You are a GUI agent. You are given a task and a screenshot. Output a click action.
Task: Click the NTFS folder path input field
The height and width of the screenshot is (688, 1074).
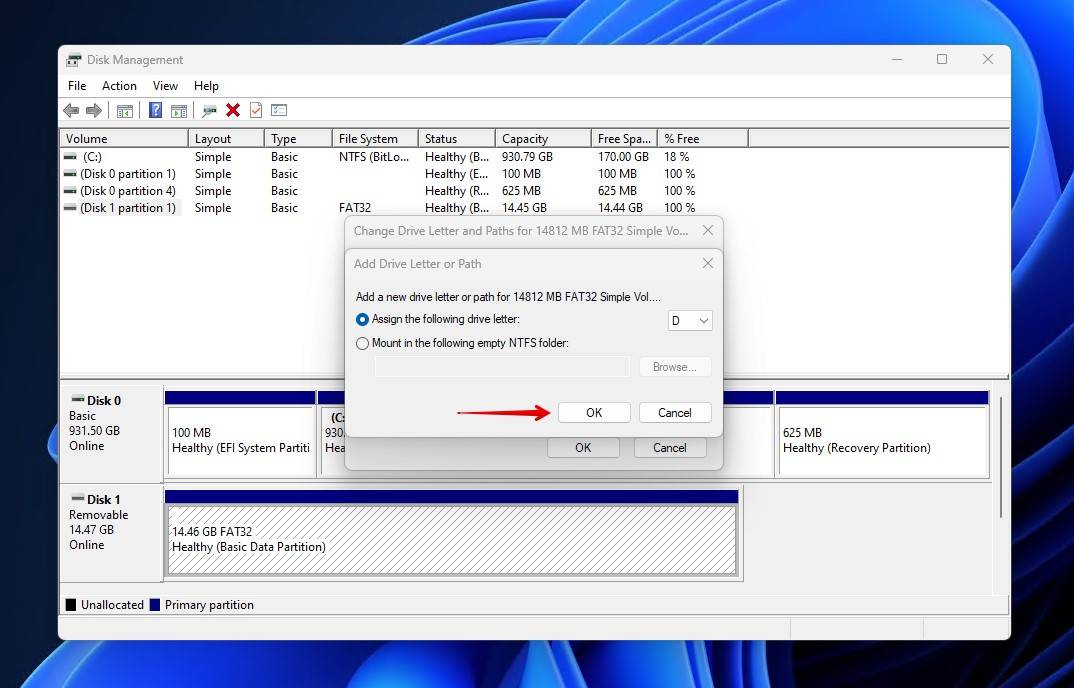pyautogui.click(x=501, y=367)
